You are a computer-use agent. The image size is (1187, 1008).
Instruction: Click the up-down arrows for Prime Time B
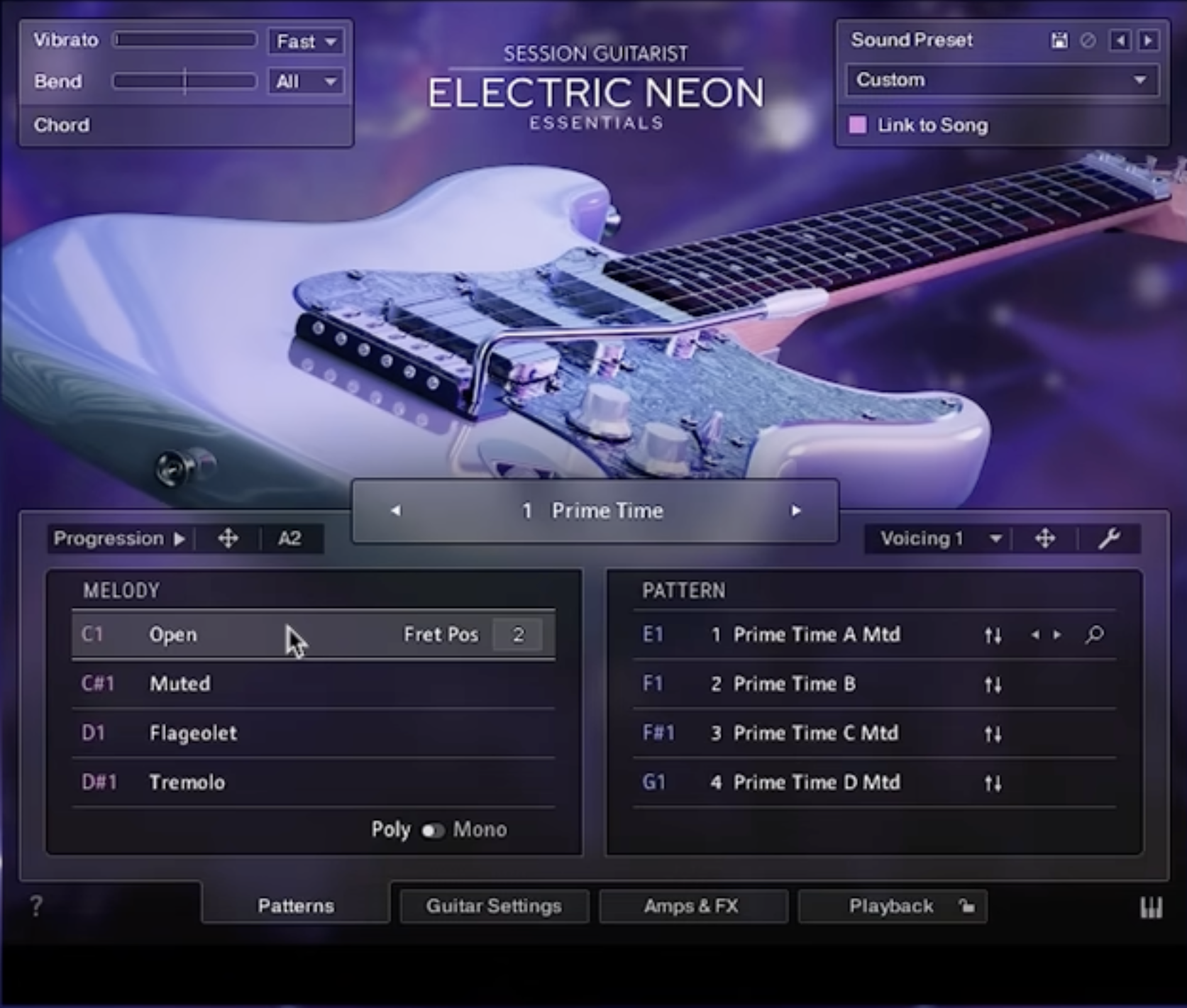point(993,685)
